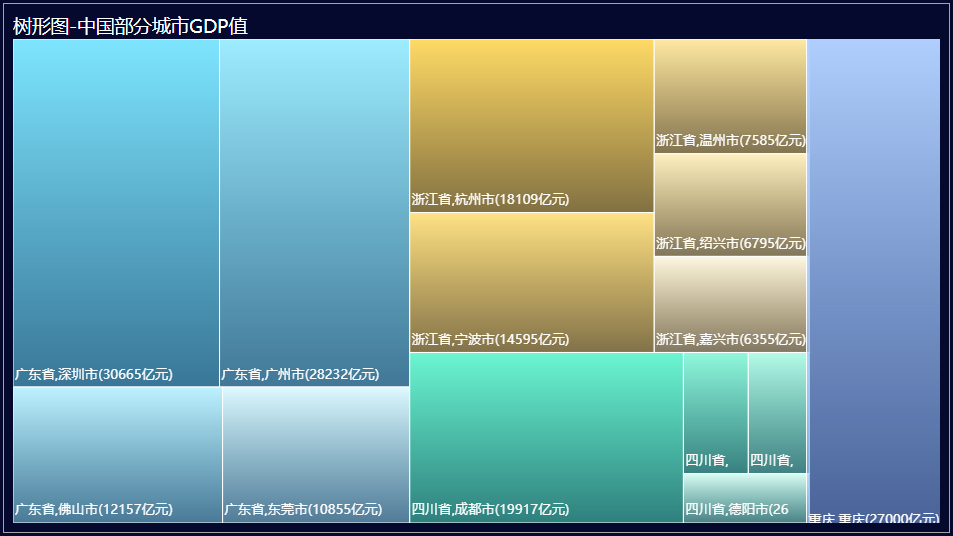Click the 温州市 block
This screenshot has height=536, width=953.
(x=730, y=95)
